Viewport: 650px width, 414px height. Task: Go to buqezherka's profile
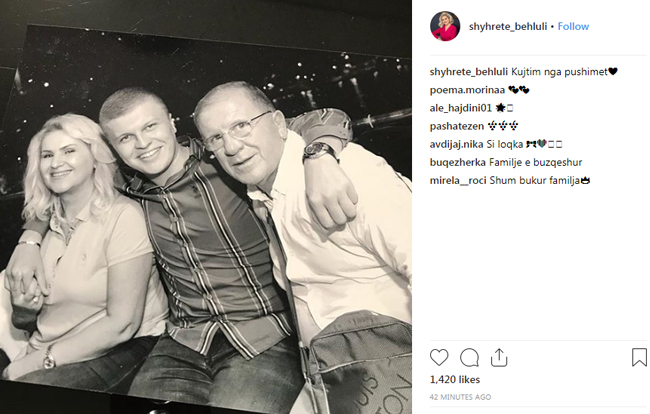[x=458, y=162]
